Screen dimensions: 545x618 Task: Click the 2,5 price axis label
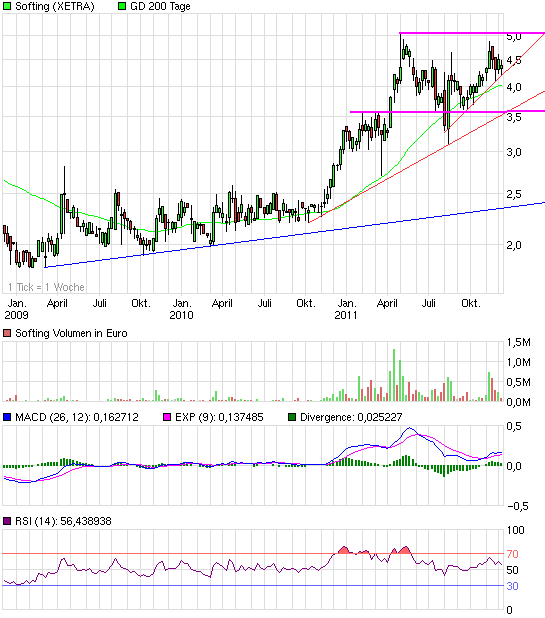click(x=514, y=194)
